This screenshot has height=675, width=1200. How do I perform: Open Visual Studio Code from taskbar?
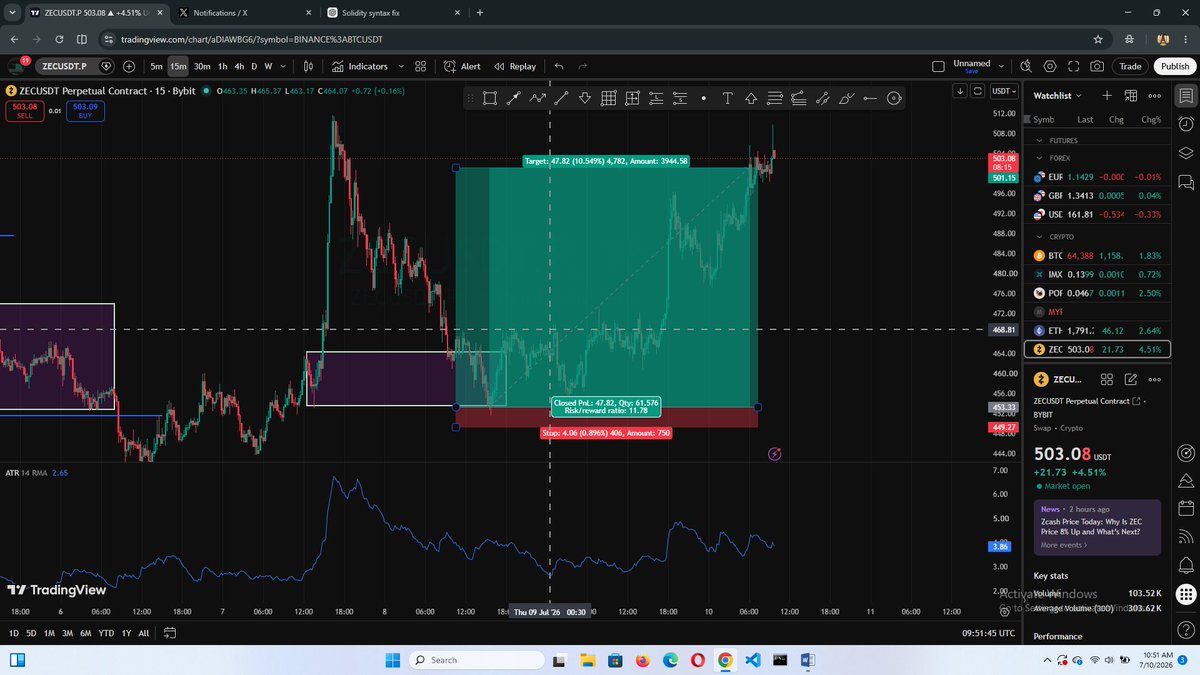coord(752,660)
